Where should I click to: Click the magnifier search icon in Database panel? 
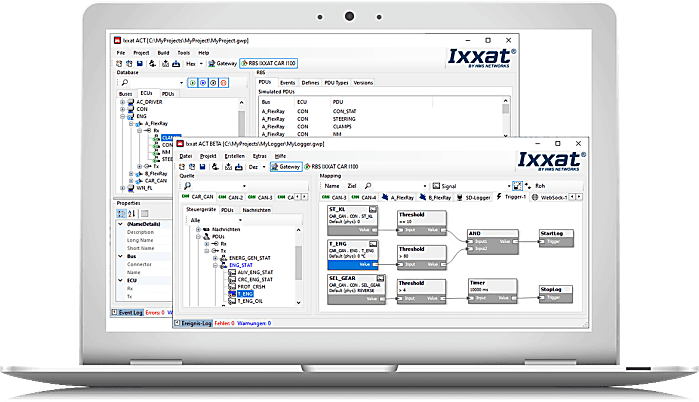pos(125,82)
